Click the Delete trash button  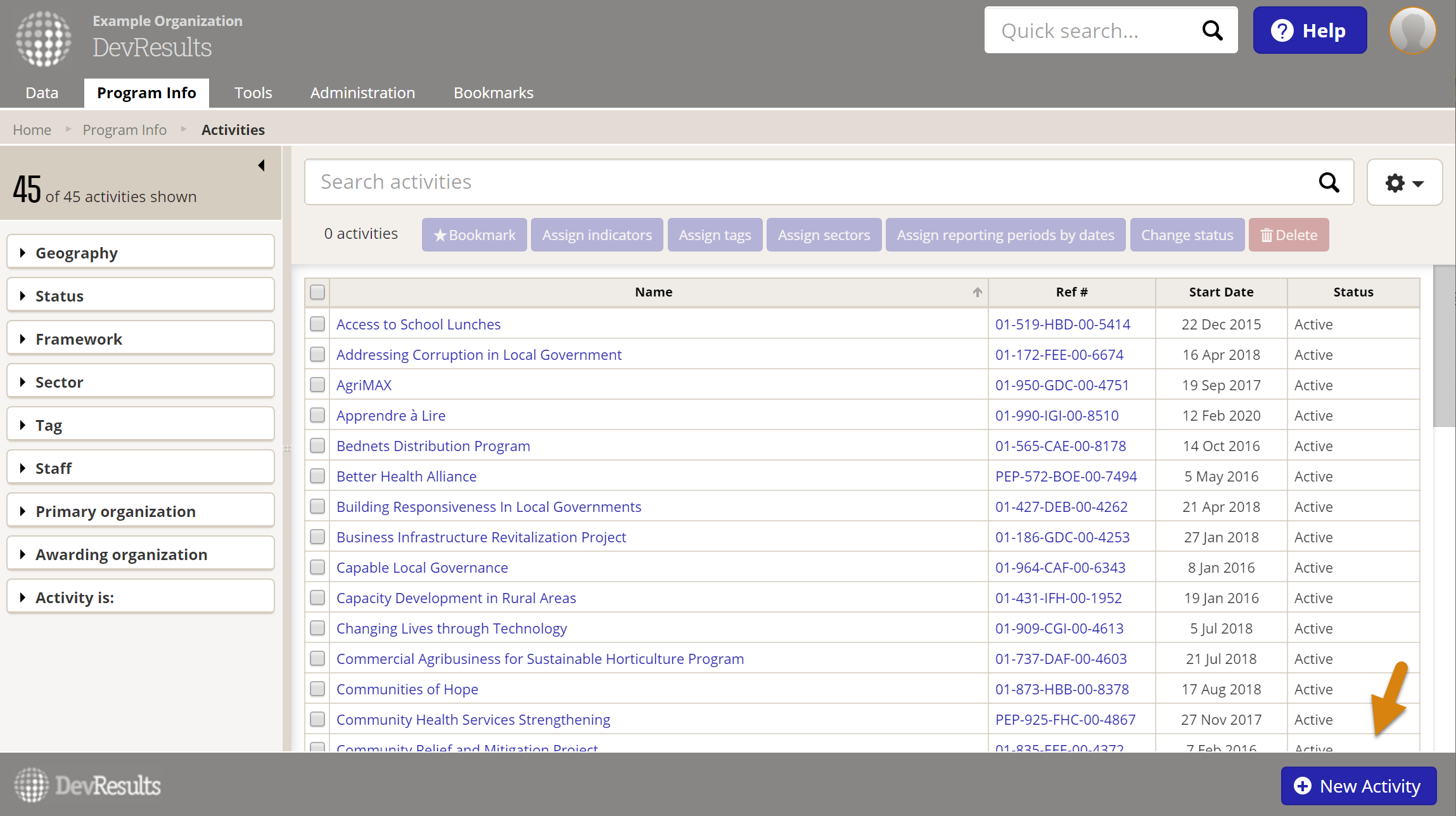(1288, 235)
